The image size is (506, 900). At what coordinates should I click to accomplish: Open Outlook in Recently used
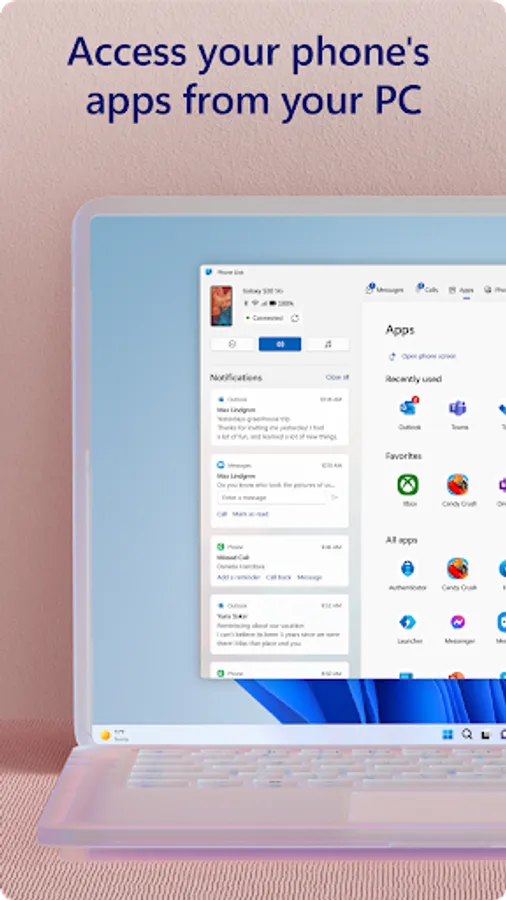[410, 414]
